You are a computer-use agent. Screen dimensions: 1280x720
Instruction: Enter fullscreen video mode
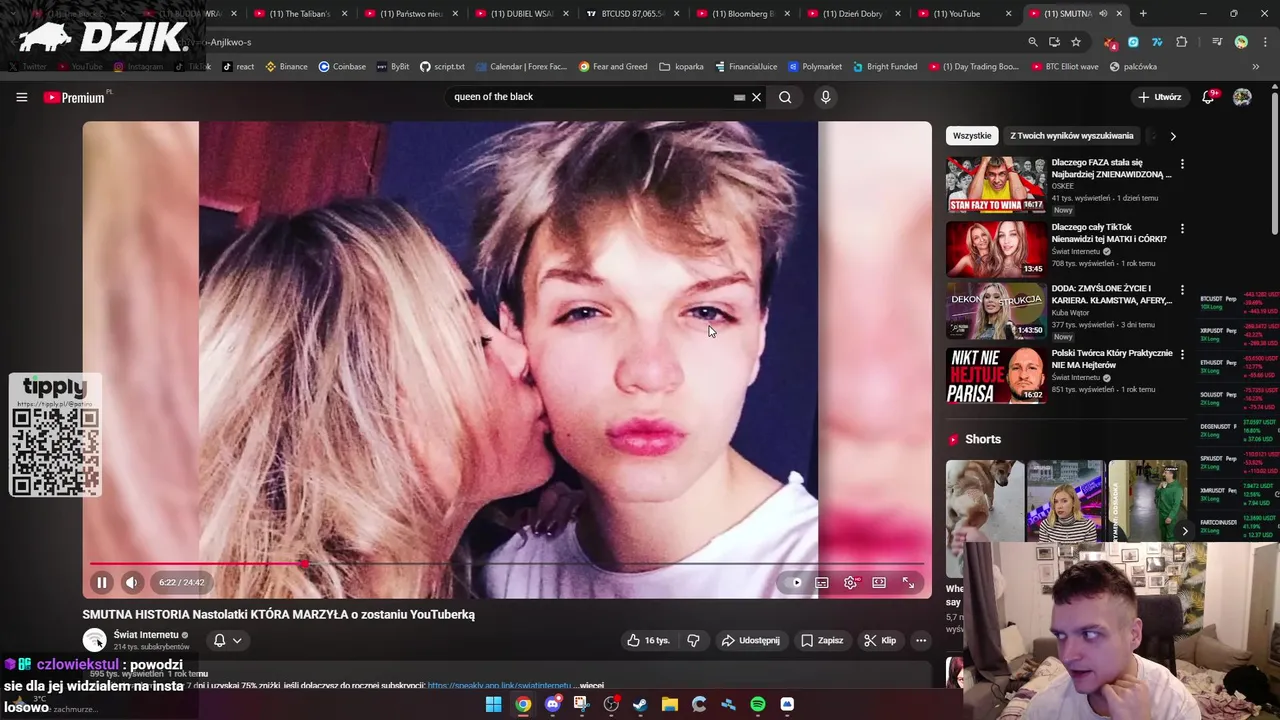908,582
